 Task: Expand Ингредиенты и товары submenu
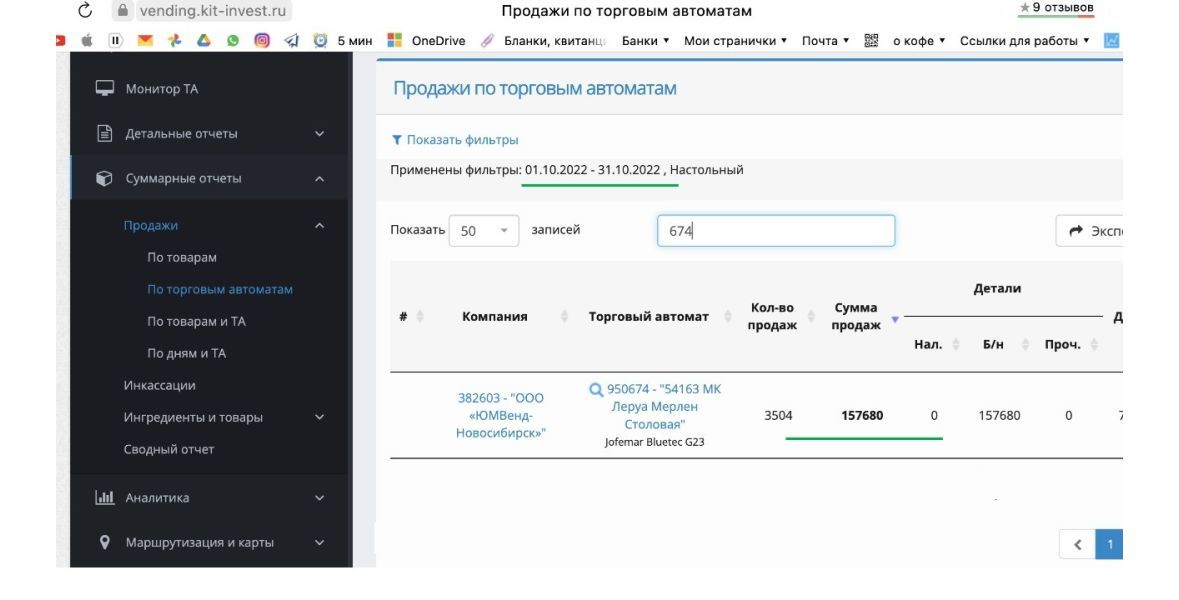point(224,417)
